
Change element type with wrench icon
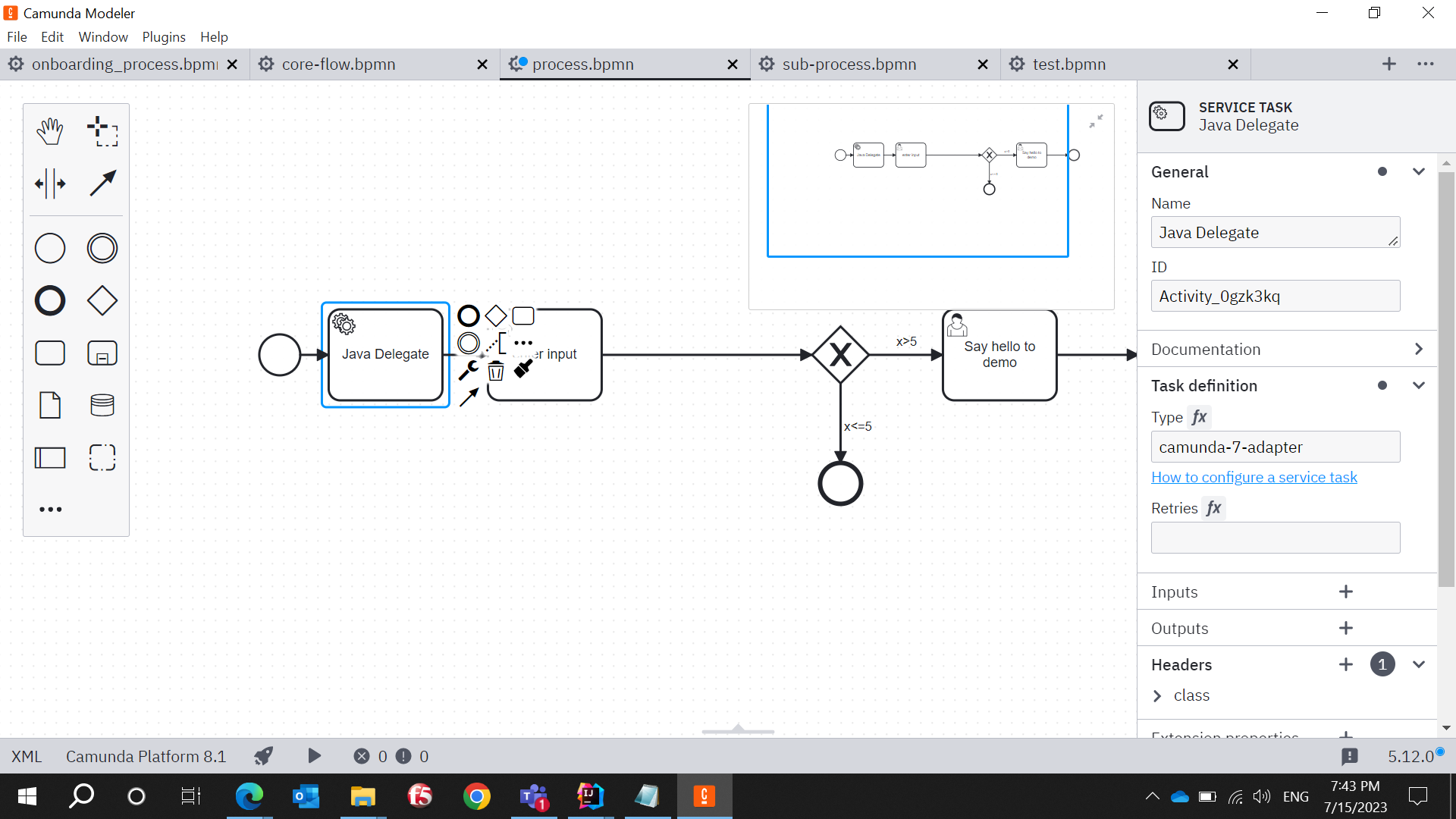tap(469, 370)
